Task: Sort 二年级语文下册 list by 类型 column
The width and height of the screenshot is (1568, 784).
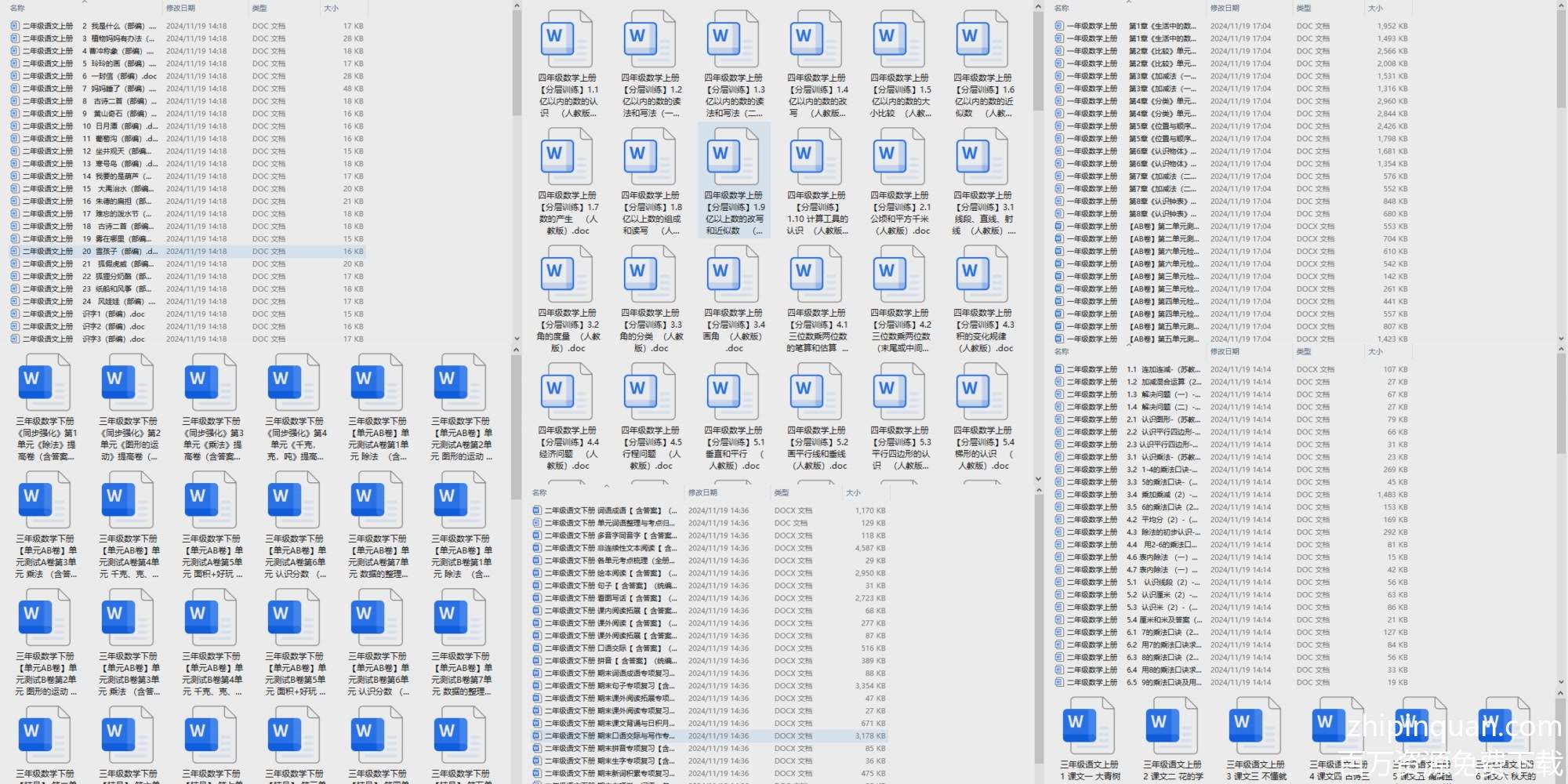Action: pos(782,492)
